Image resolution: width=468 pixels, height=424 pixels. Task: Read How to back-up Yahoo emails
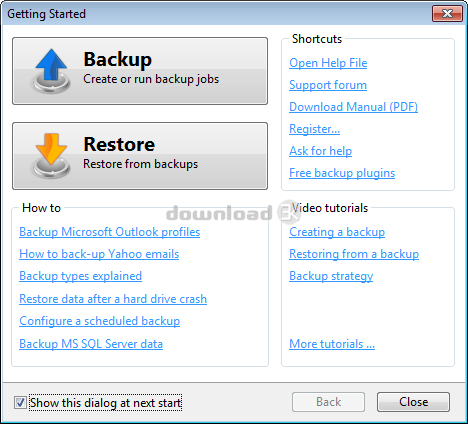click(x=99, y=254)
